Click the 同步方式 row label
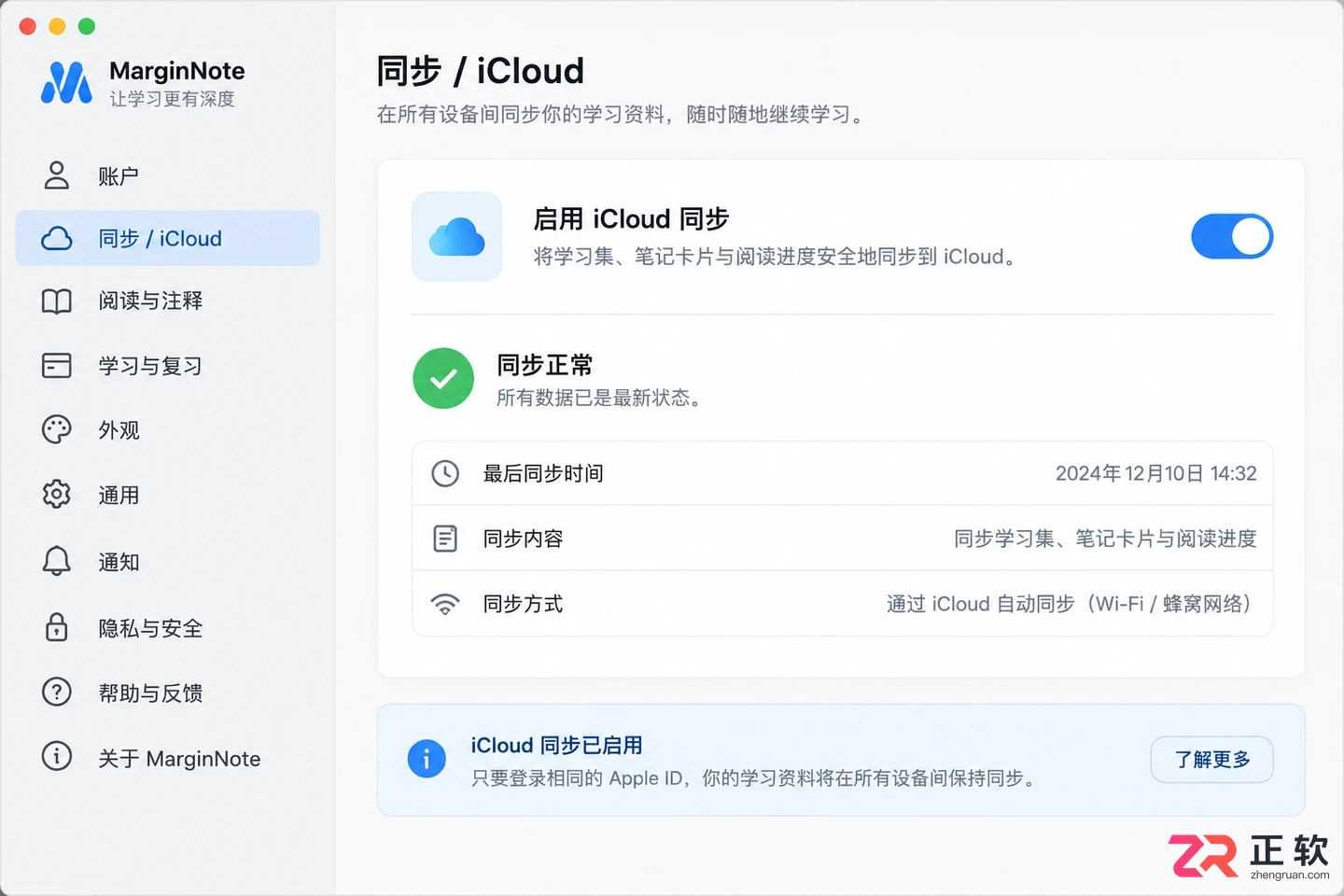 pyautogui.click(x=523, y=604)
